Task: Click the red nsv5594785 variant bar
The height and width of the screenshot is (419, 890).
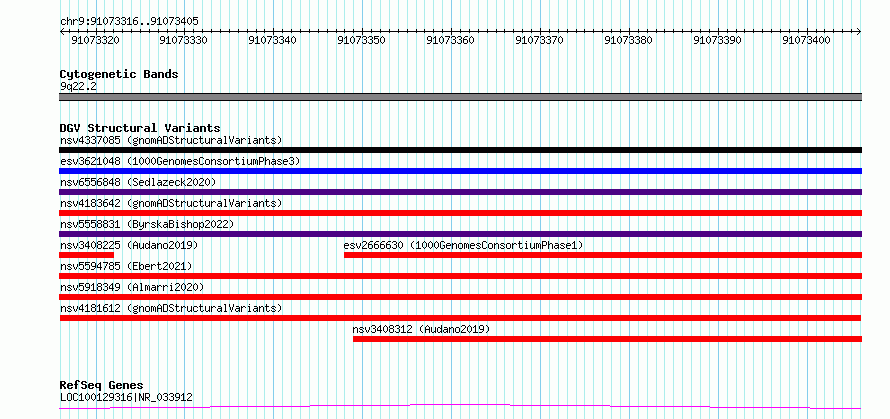Action: tap(461, 276)
